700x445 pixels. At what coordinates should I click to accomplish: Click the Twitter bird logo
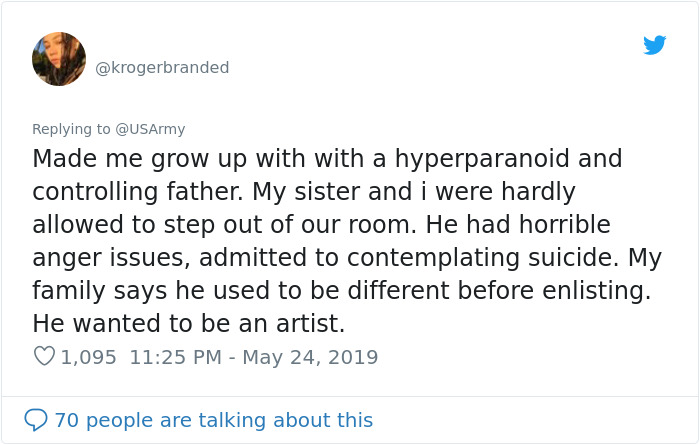(655, 45)
